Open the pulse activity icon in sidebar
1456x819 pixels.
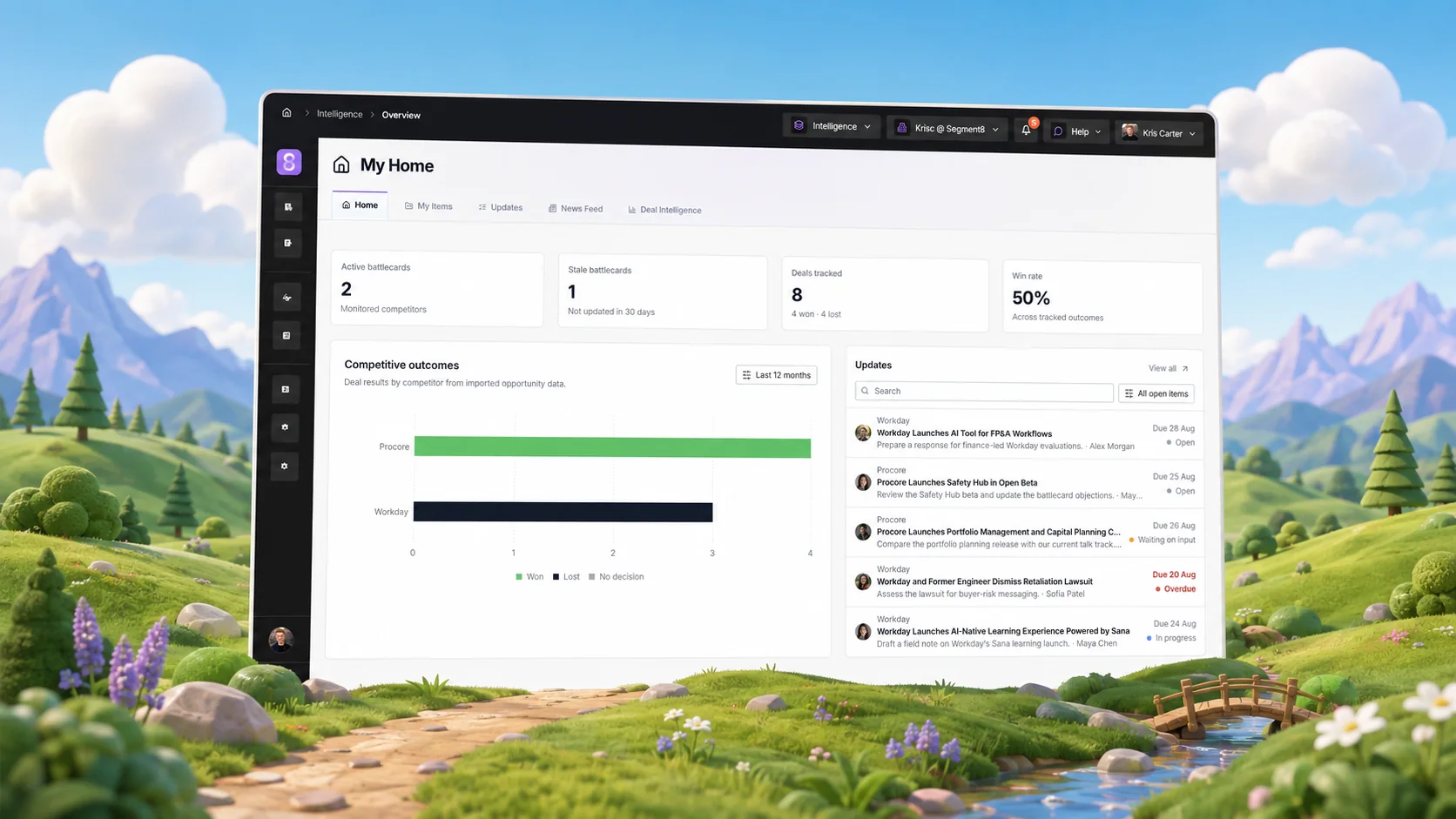286,298
